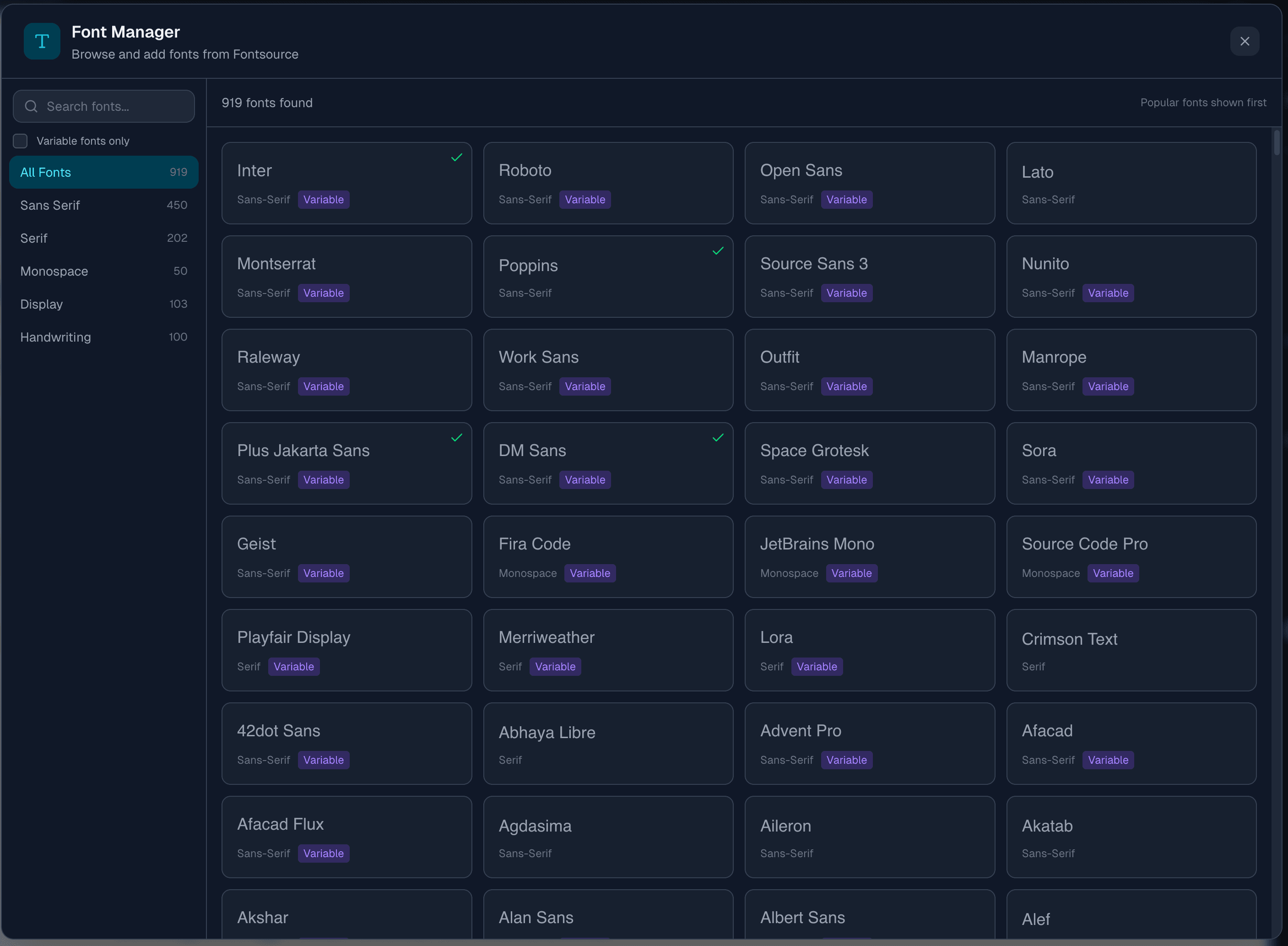Deselect Inter via its checkmark
This screenshot has height=946, width=1288.
tap(456, 157)
